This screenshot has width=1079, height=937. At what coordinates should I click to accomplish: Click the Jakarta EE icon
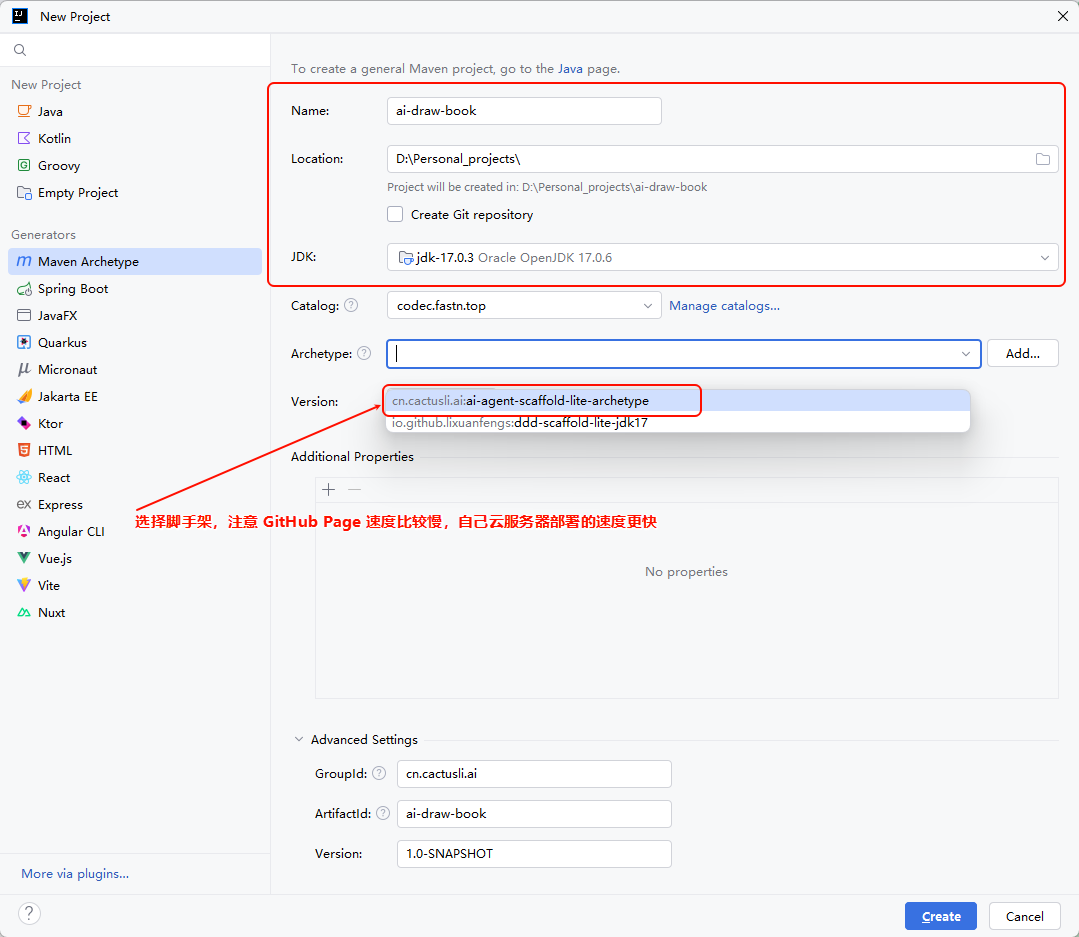pos(24,396)
